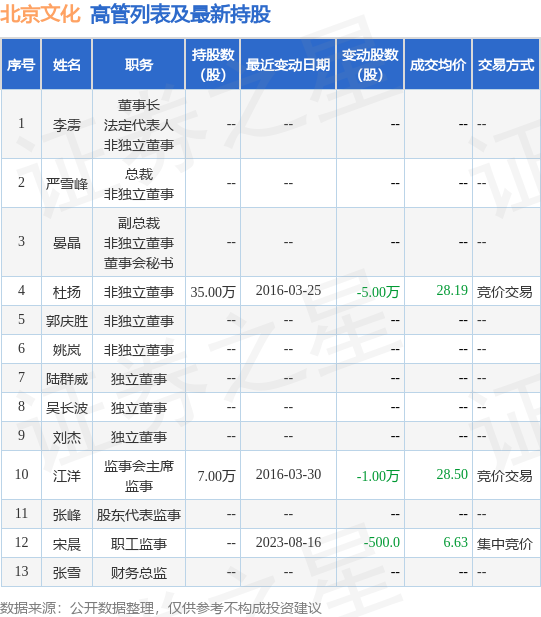Screen dimensions: 541x617
Task: Click the 北京文化 title text
Action: 40,15
